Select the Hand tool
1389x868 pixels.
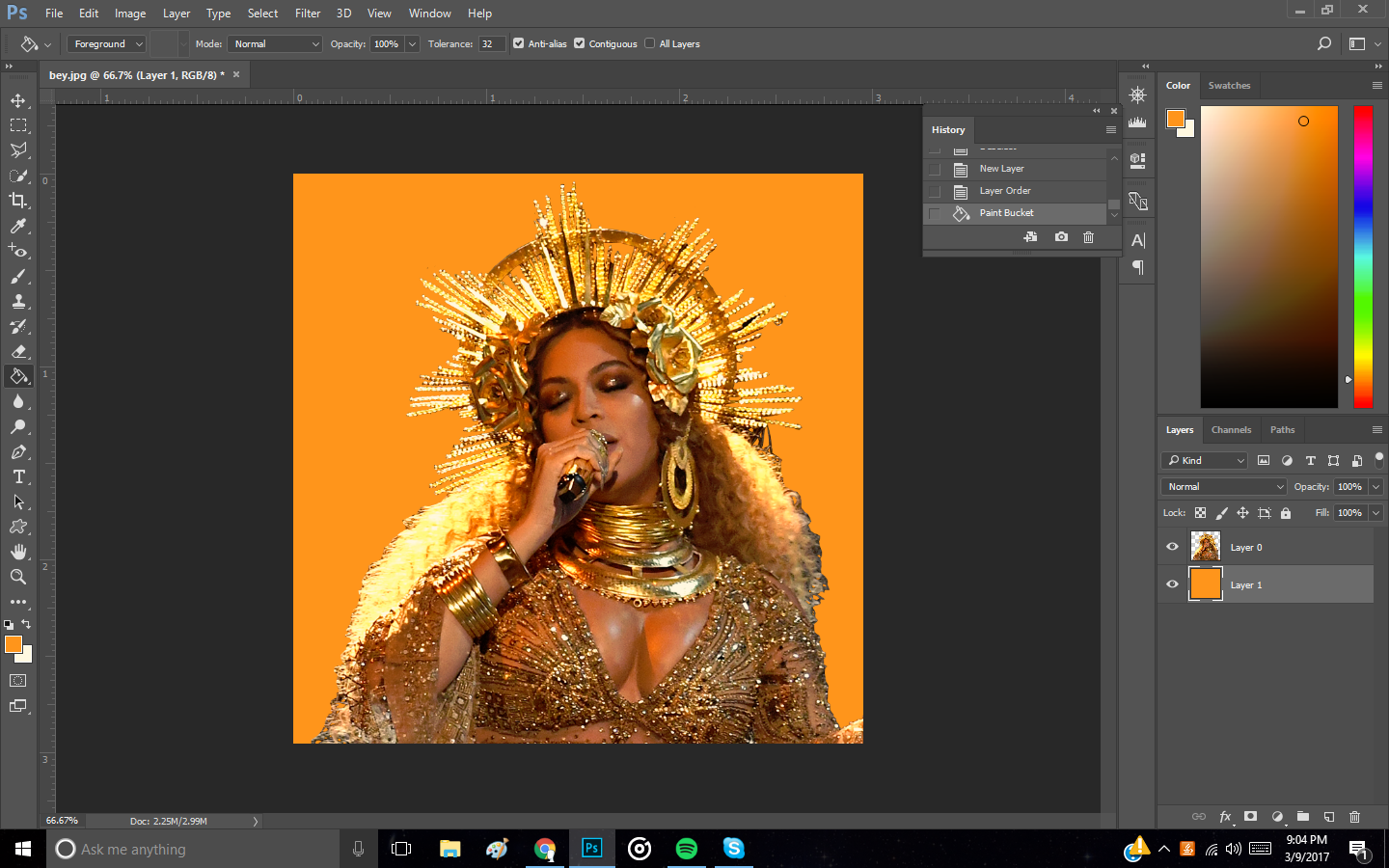18,552
